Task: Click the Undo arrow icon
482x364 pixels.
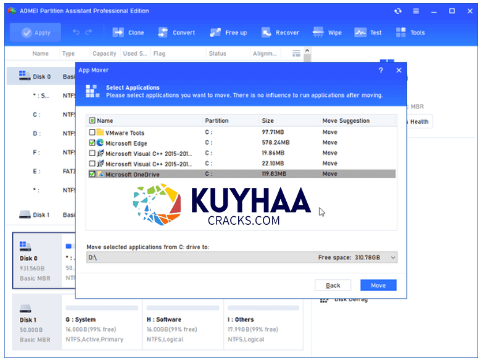Action: (x=76, y=32)
